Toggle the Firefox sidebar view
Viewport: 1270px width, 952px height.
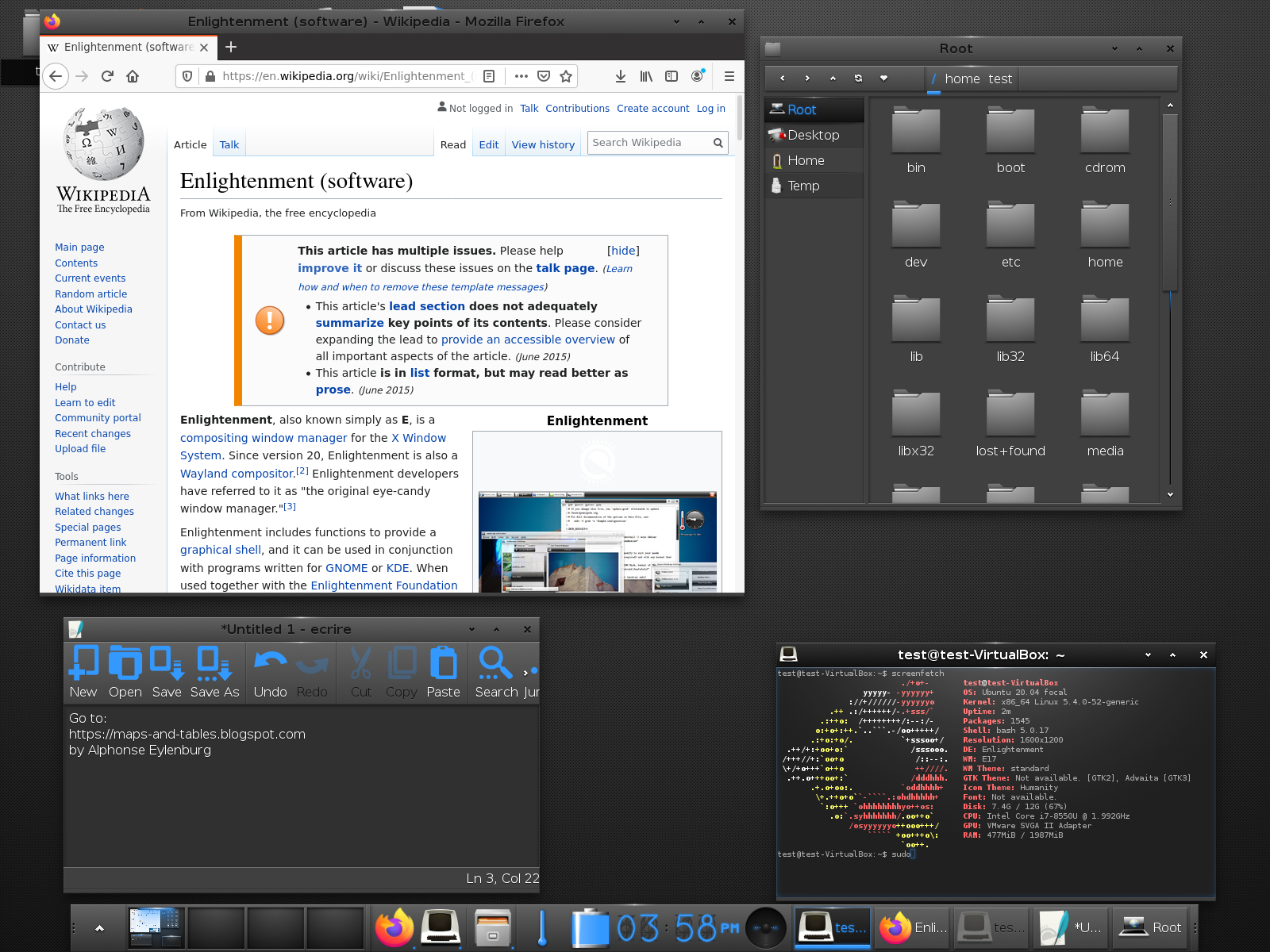click(672, 76)
